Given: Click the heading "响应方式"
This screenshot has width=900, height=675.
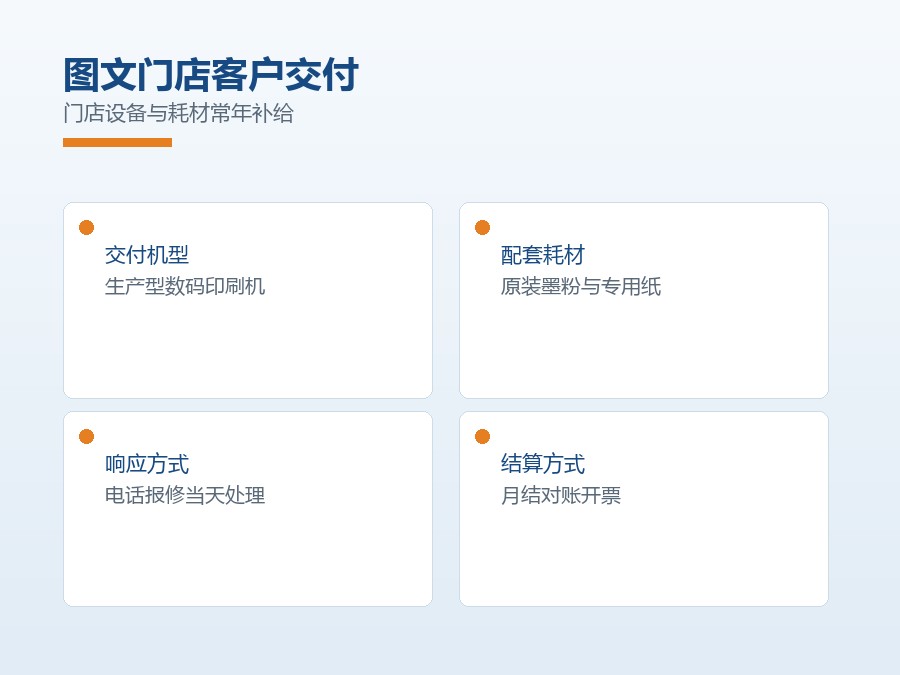Looking at the screenshot, I should click(x=147, y=464).
